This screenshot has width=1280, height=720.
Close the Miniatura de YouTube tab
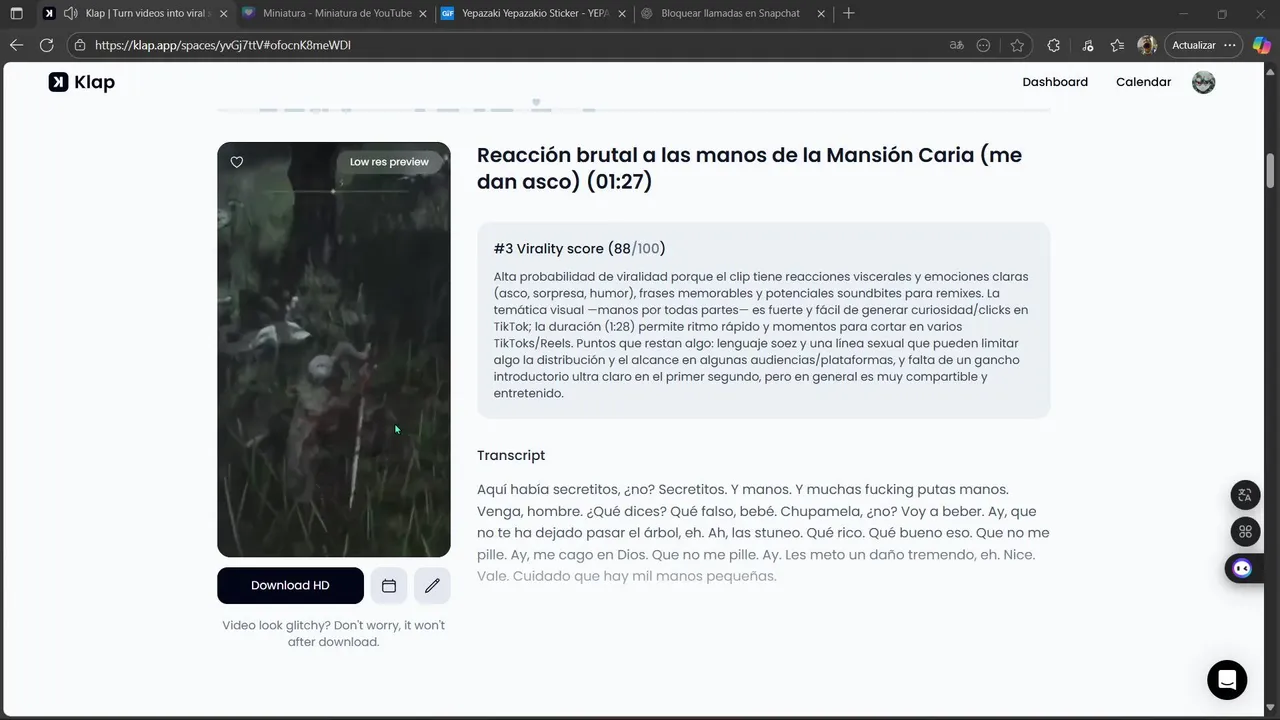pyautogui.click(x=422, y=13)
